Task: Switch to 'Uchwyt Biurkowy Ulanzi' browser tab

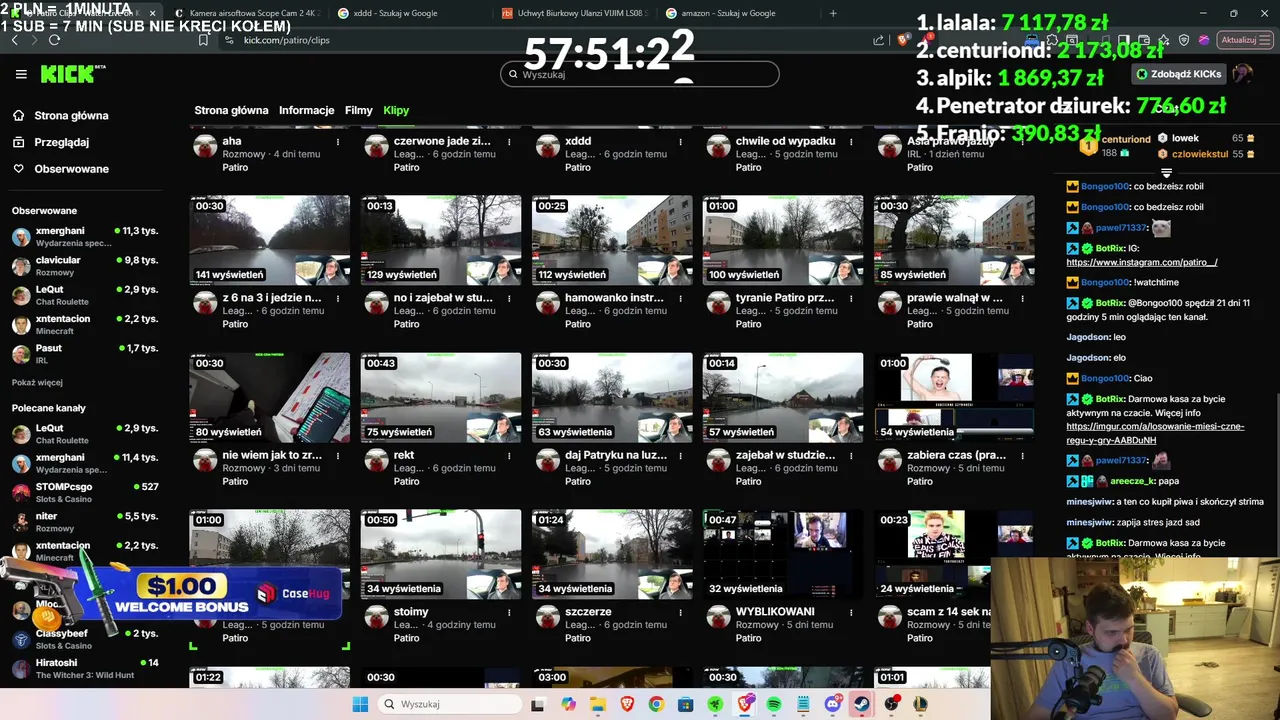Action: [574, 13]
